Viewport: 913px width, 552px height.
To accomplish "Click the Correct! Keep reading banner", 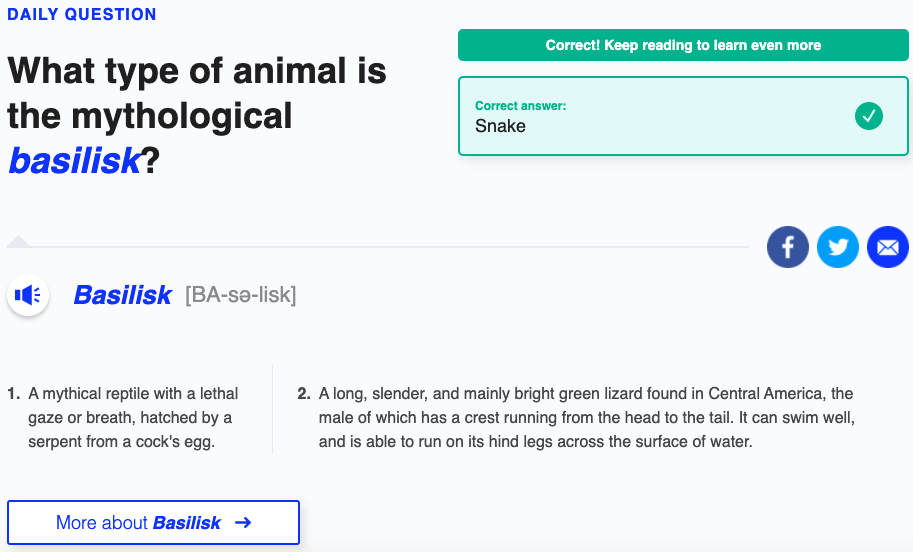I will 683,45.
